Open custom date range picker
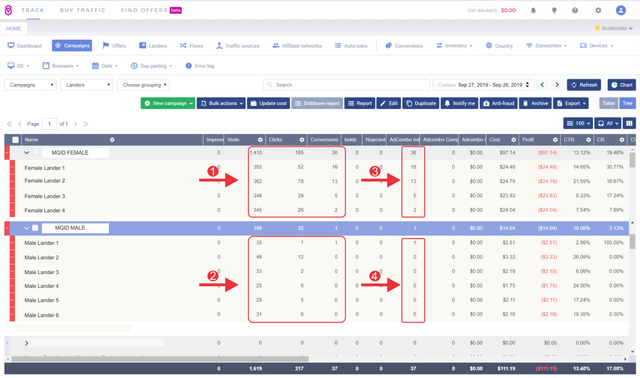 (483, 85)
